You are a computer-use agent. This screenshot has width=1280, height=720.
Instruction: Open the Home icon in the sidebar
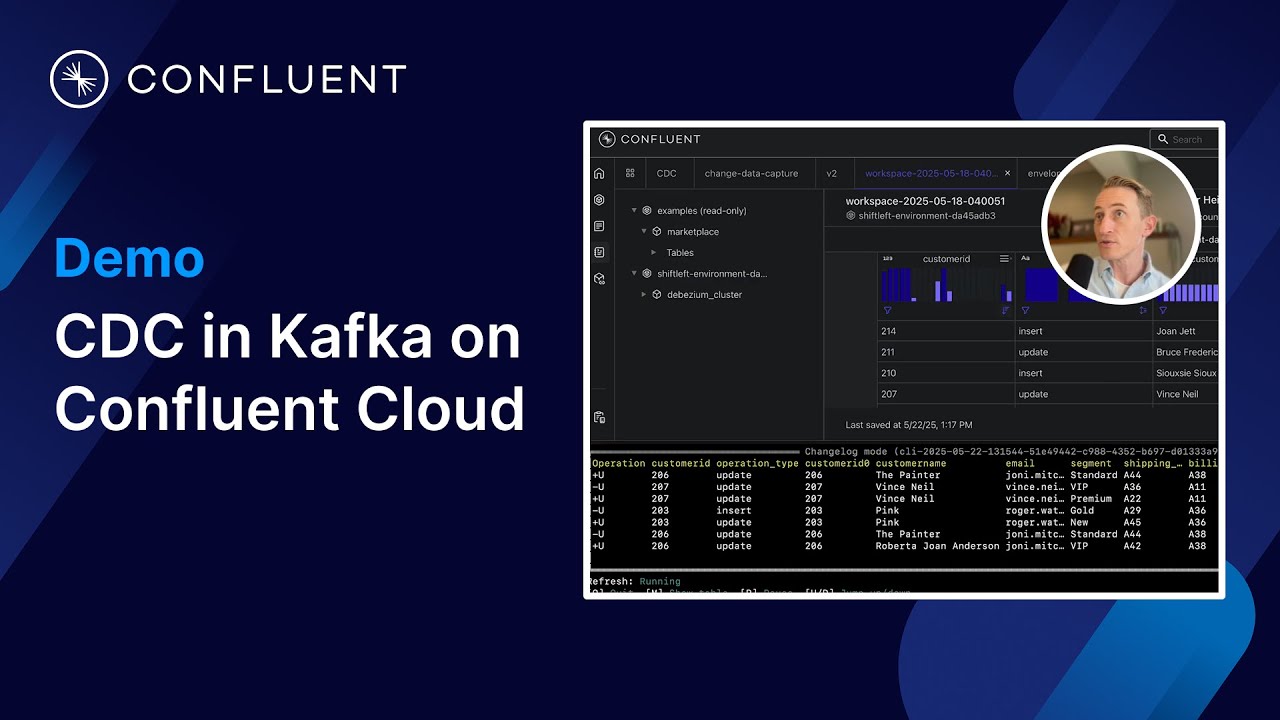[x=599, y=173]
